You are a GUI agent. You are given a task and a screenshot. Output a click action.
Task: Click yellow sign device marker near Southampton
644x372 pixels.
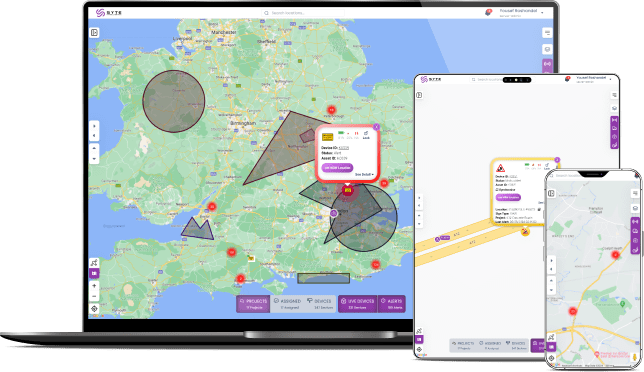(x=251, y=258)
